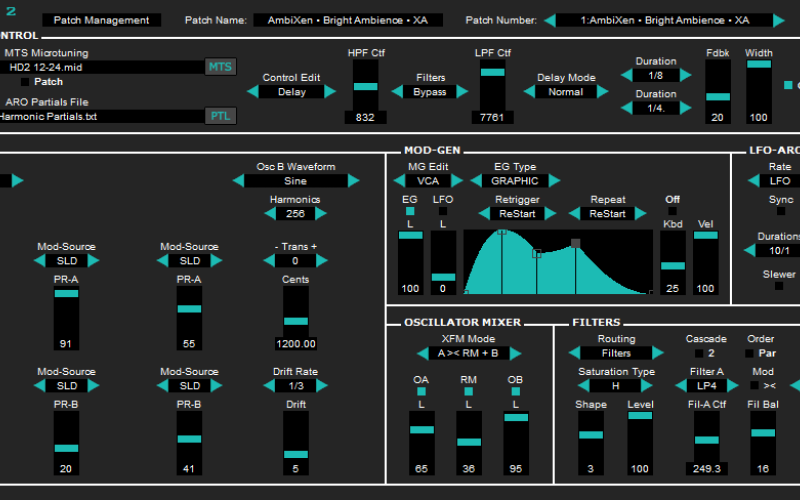The width and height of the screenshot is (800, 500).
Task: Go to previous patch using left arrow
Action: 549,20
